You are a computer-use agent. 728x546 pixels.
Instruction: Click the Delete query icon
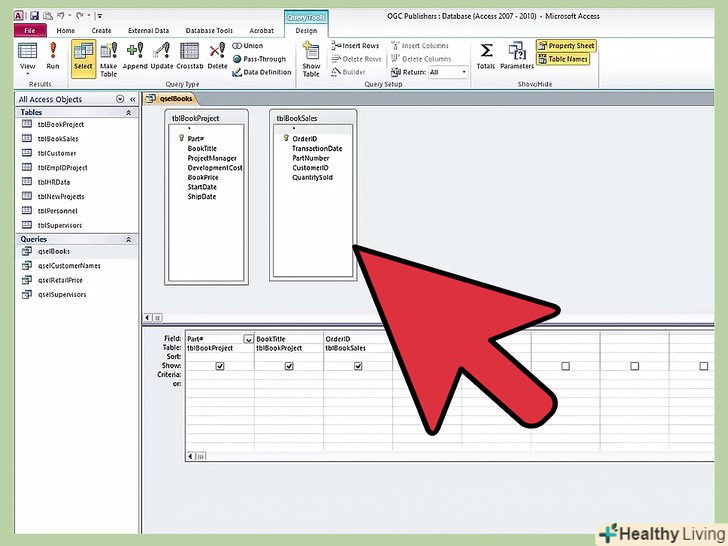pyautogui.click(x=217, y=51)
